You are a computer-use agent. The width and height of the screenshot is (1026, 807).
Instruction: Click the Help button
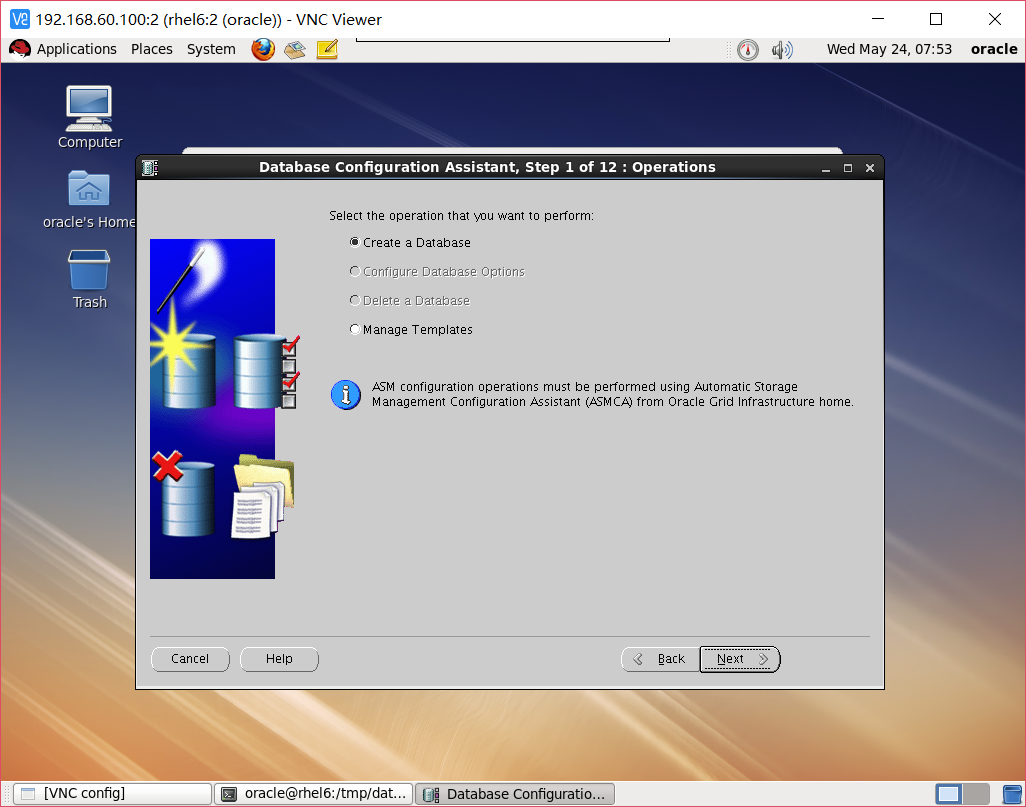279,659
